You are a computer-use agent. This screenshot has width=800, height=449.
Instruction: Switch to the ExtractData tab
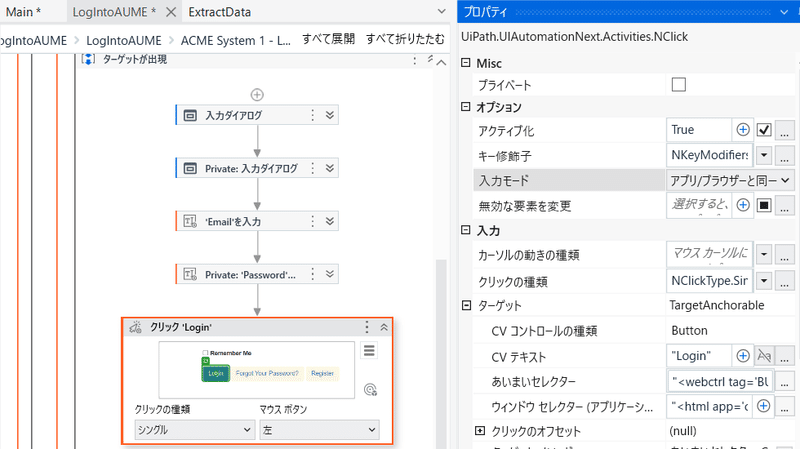219,12
